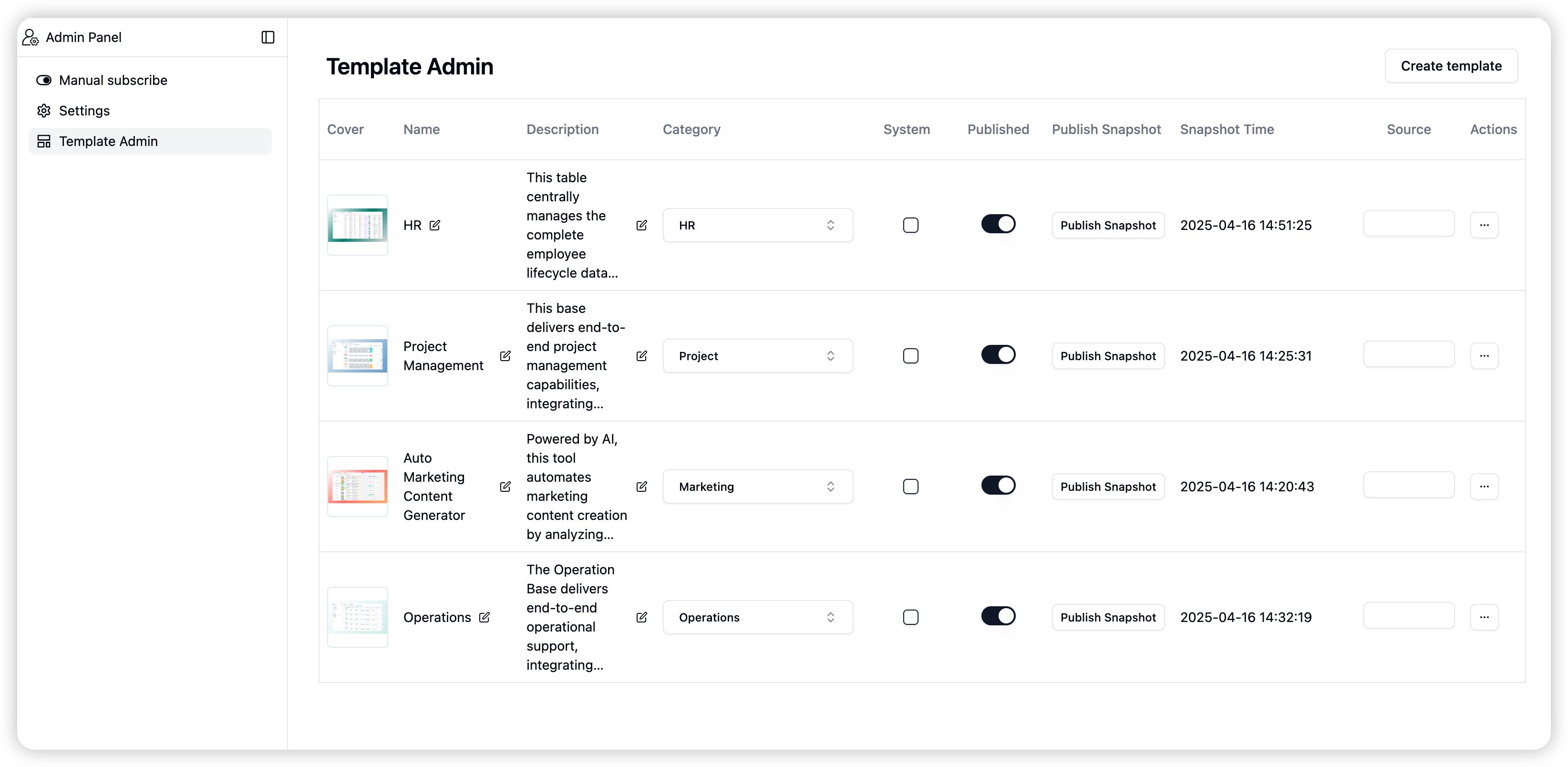Open actions menu for Operations row
1568x767 pixels.
pyautogui.click(x=1484, y=617)
